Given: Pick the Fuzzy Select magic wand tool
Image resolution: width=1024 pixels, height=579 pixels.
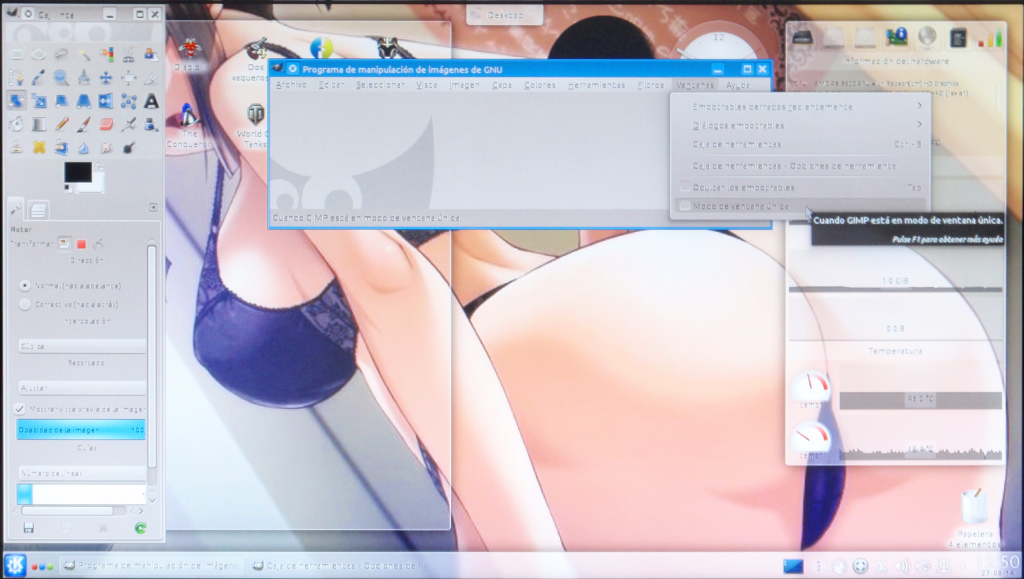Looking at the screenshot, I should coord(84,54).
